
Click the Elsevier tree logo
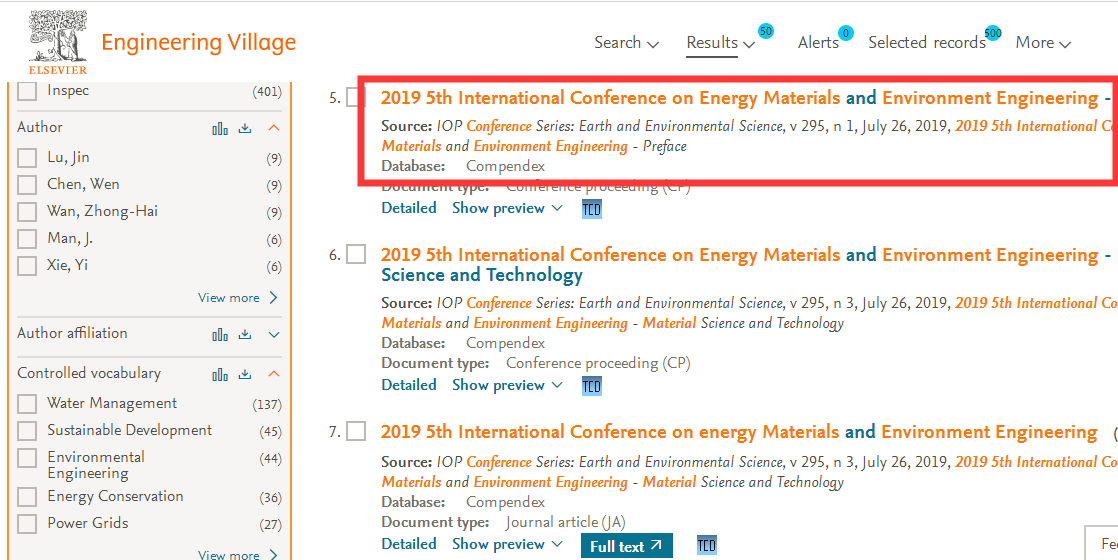[x=58, y=42]
